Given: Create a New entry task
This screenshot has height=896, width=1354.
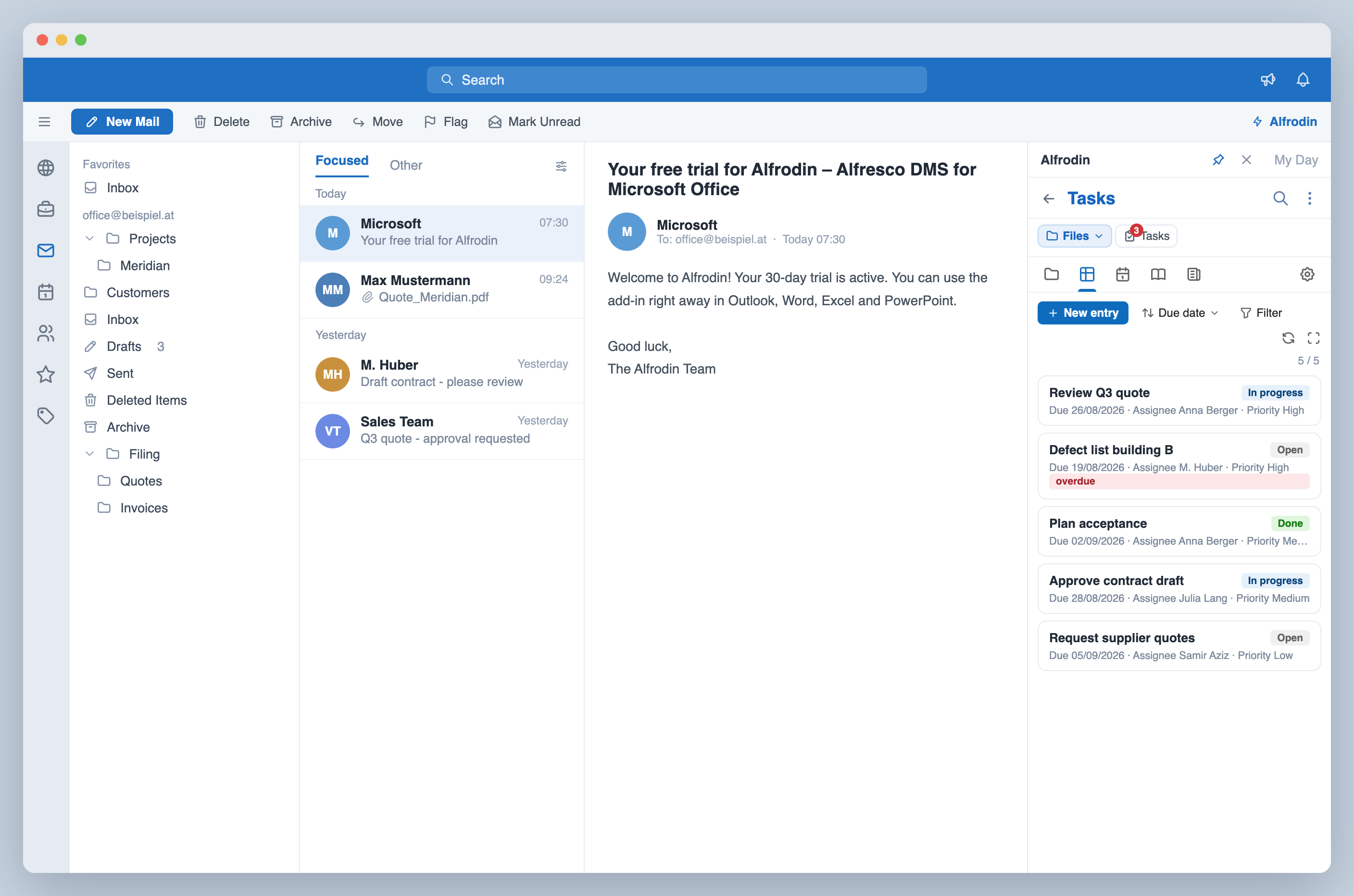Looking at the screenshot, I should pos(1083,313).
